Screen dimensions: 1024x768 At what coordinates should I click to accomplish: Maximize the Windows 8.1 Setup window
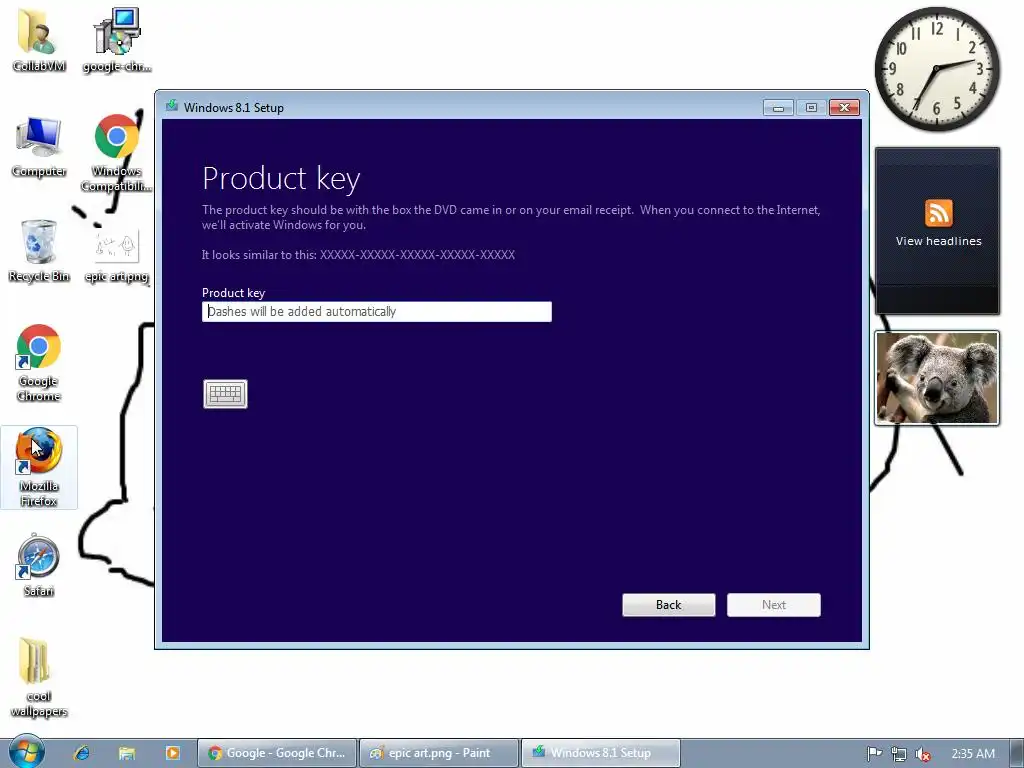click(811, 108)
